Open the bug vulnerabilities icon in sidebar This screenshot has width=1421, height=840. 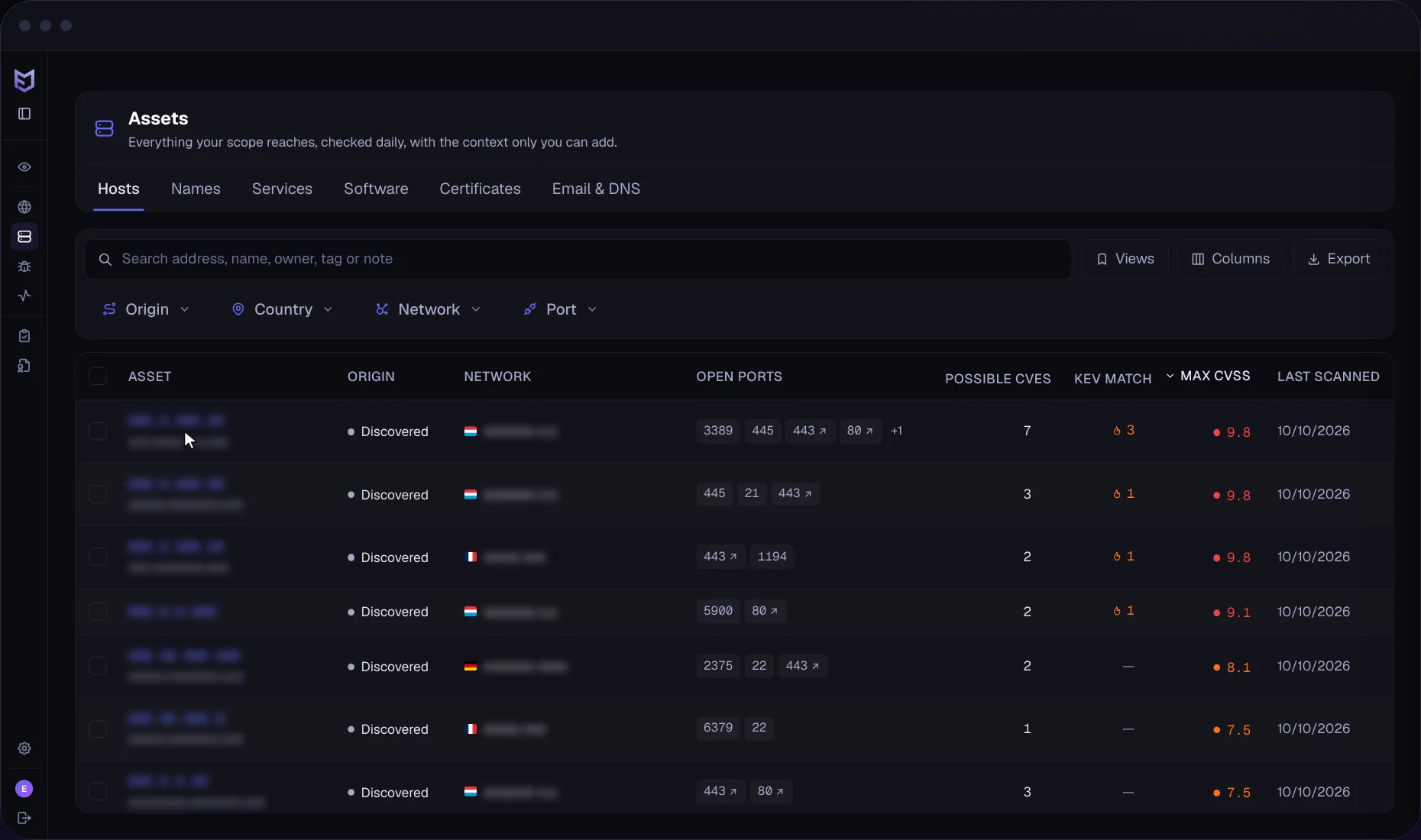click(x=24, y=267)
